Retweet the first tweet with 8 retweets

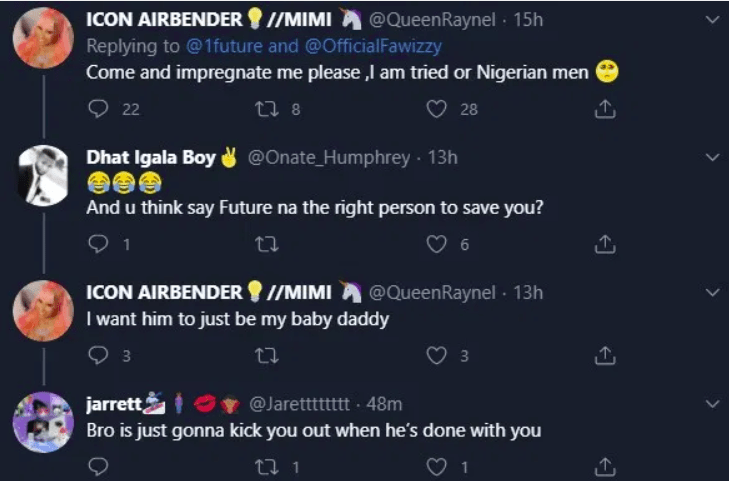pyautogui.click(x=267, y=109)
